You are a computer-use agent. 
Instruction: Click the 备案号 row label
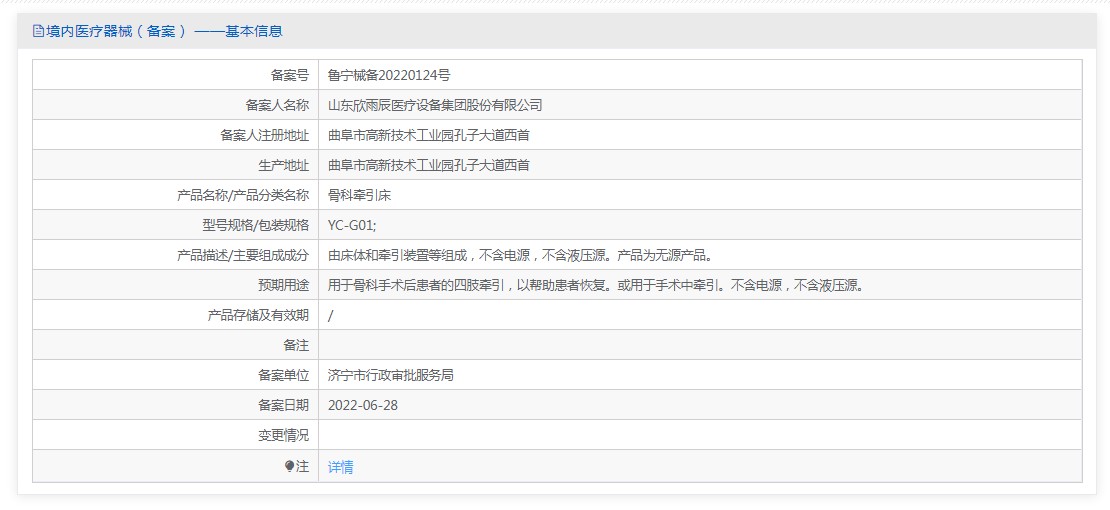(x=289, y=75)
